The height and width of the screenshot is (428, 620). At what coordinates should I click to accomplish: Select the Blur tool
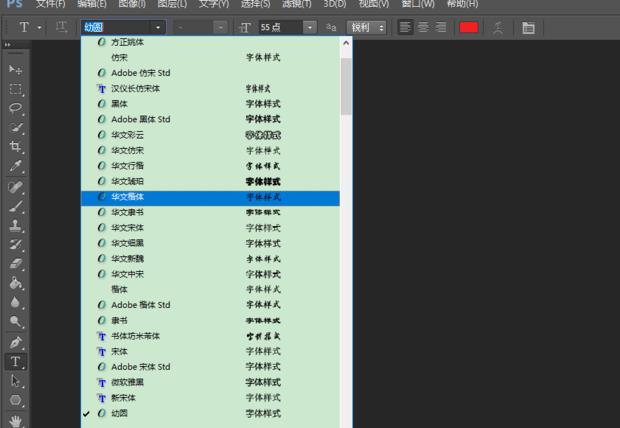click(x=15, y=302)
